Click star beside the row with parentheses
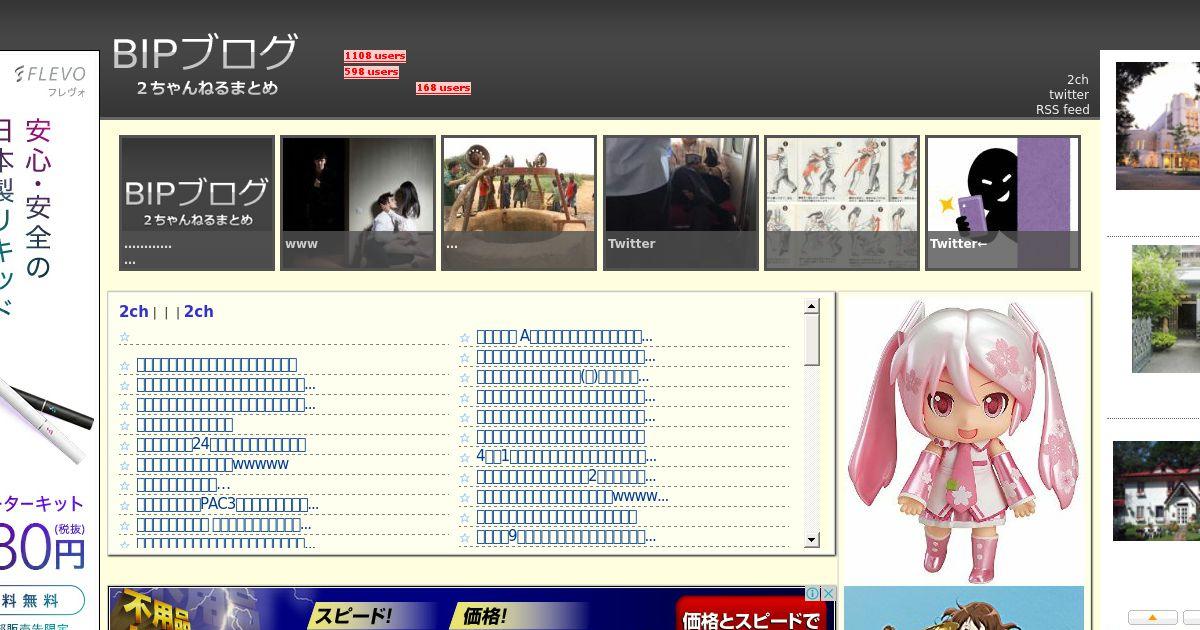Screen dimensions: 1200x630 coord(465,377)
